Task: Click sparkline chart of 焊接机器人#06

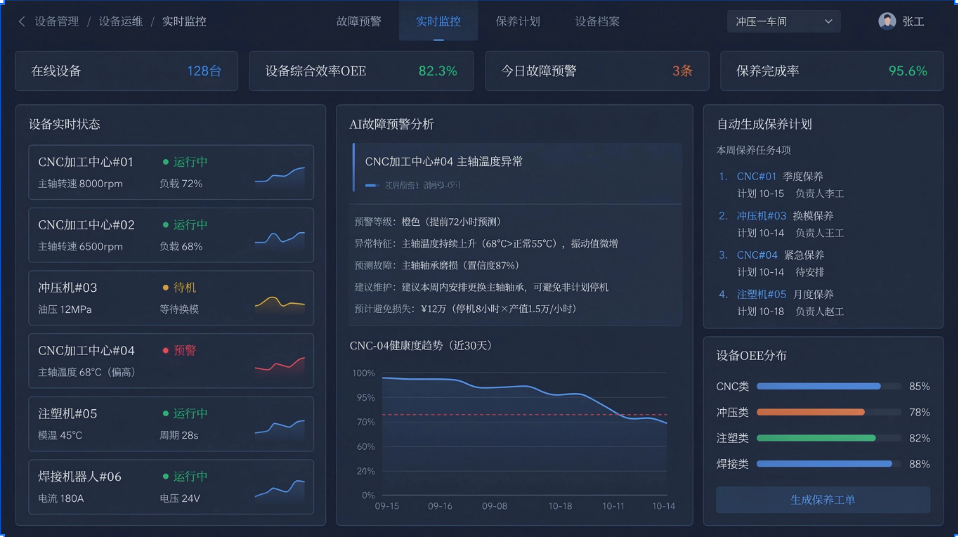Action: (x=280, y=490)
